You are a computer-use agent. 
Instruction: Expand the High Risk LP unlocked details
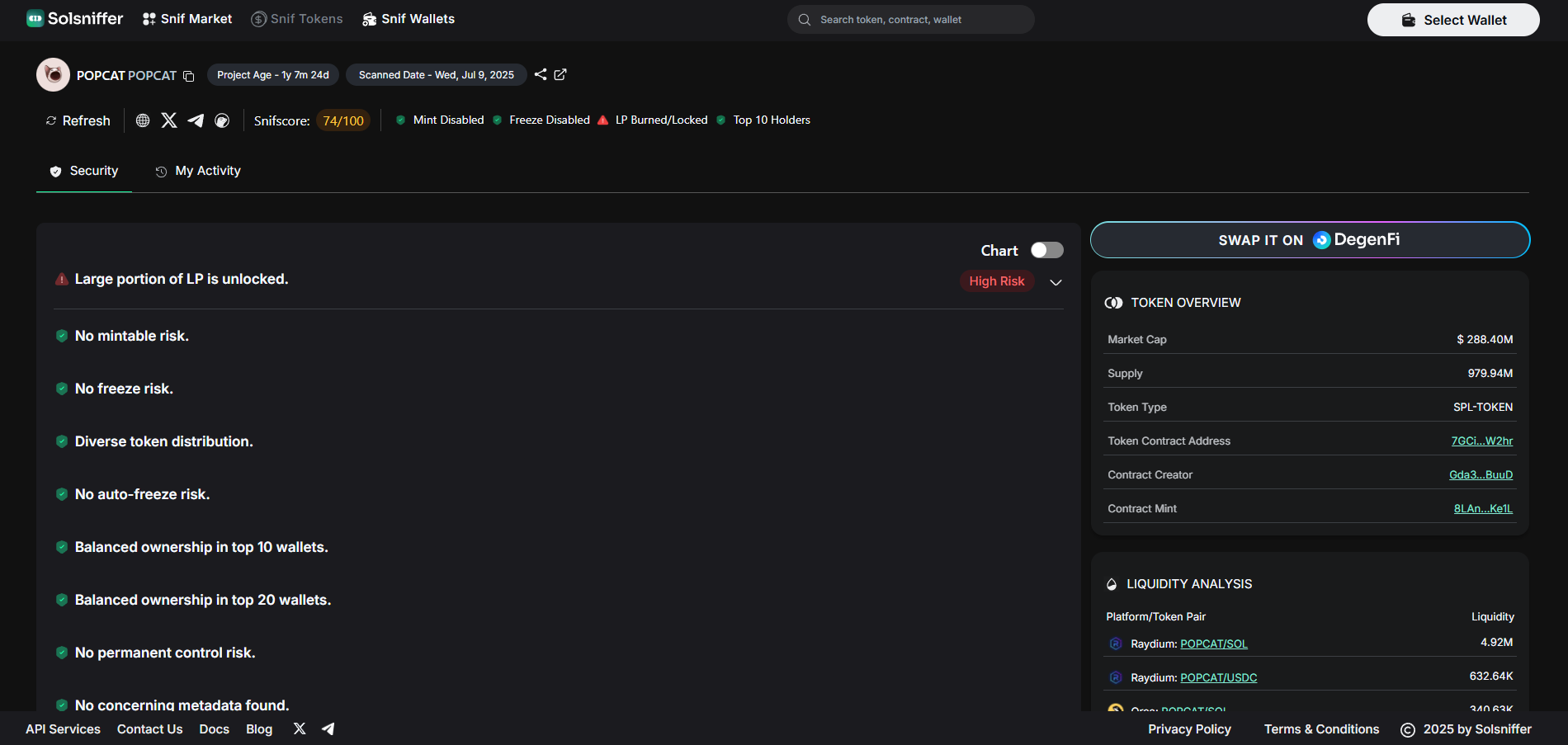click(1056, 282)
